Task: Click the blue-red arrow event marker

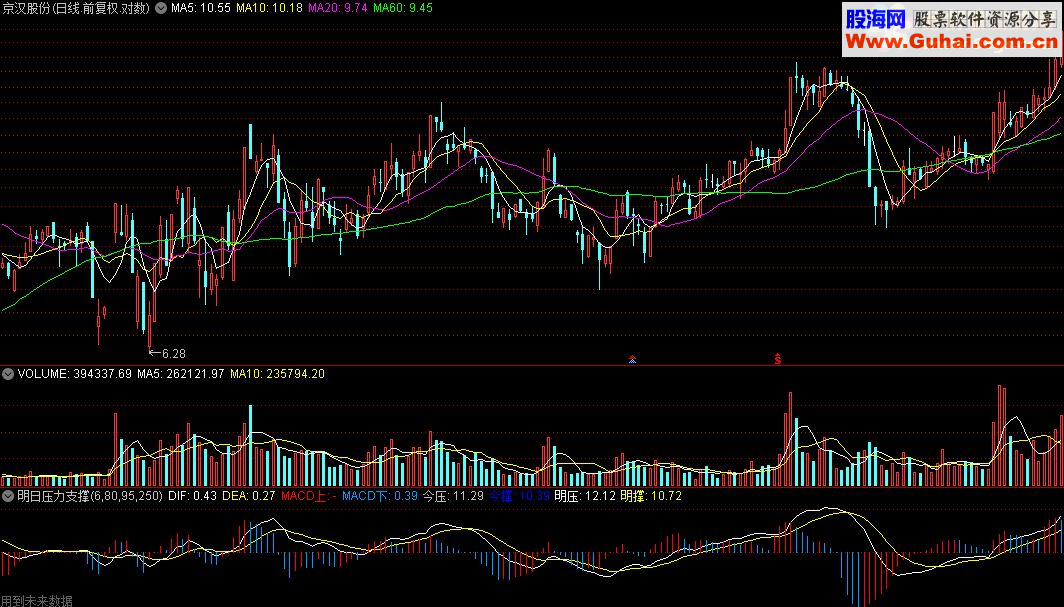Action: click(632, 359)
